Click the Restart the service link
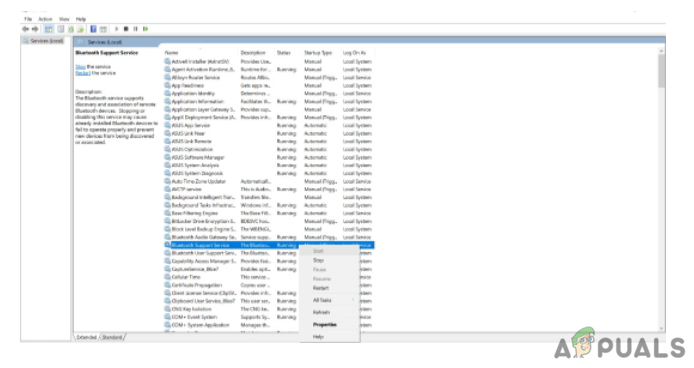 (83, 73)
